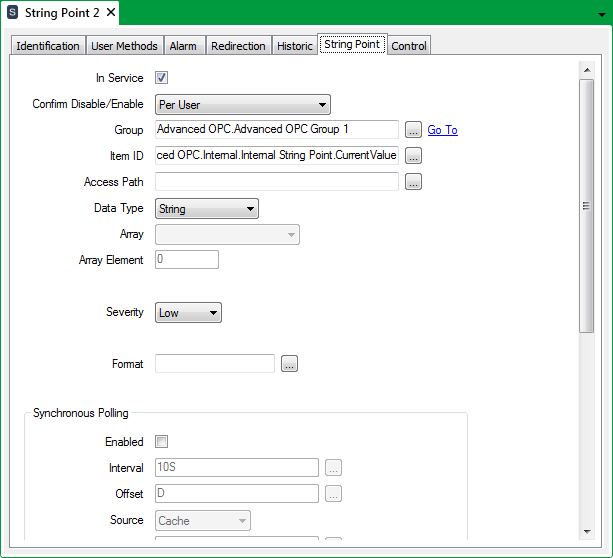The height and width of the screenshot is (558, 613).
Task: Click the Format text field
Action: click(x=215, y=364)
